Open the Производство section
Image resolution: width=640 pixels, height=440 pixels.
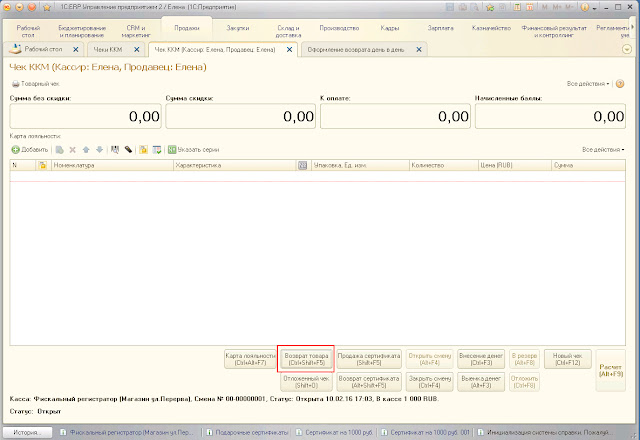point(339,28)
